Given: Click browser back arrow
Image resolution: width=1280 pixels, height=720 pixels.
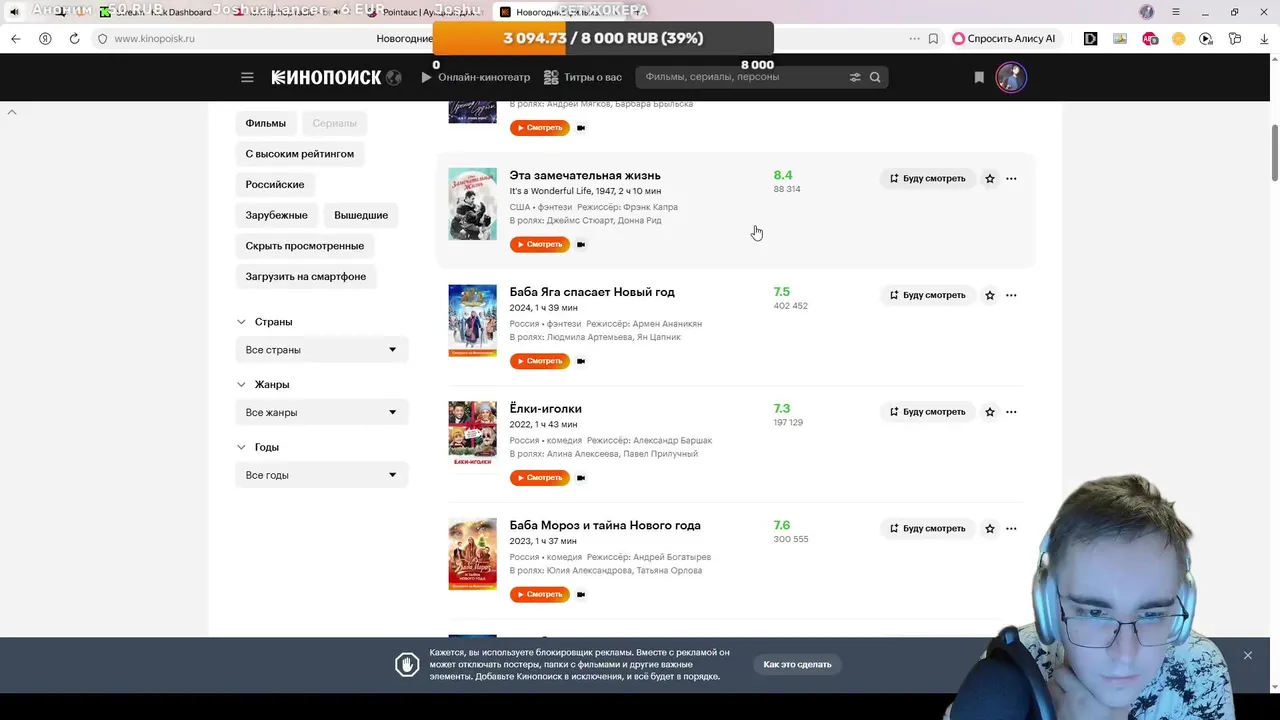Looking at the screenshot, I should pyautogui.click(x=15, y=38).
